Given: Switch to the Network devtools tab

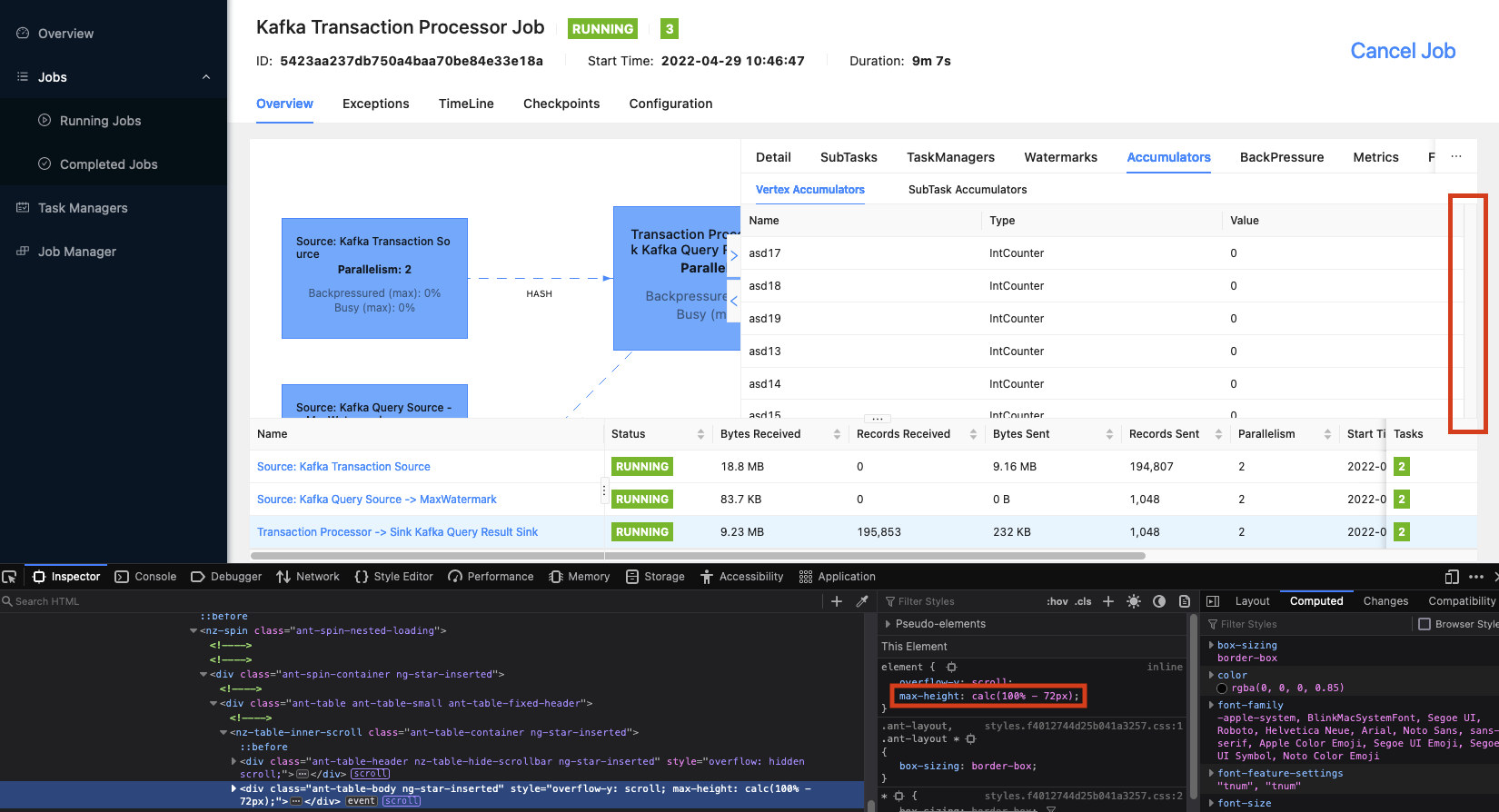Looking at the screenshot, I should click(308, 577).
